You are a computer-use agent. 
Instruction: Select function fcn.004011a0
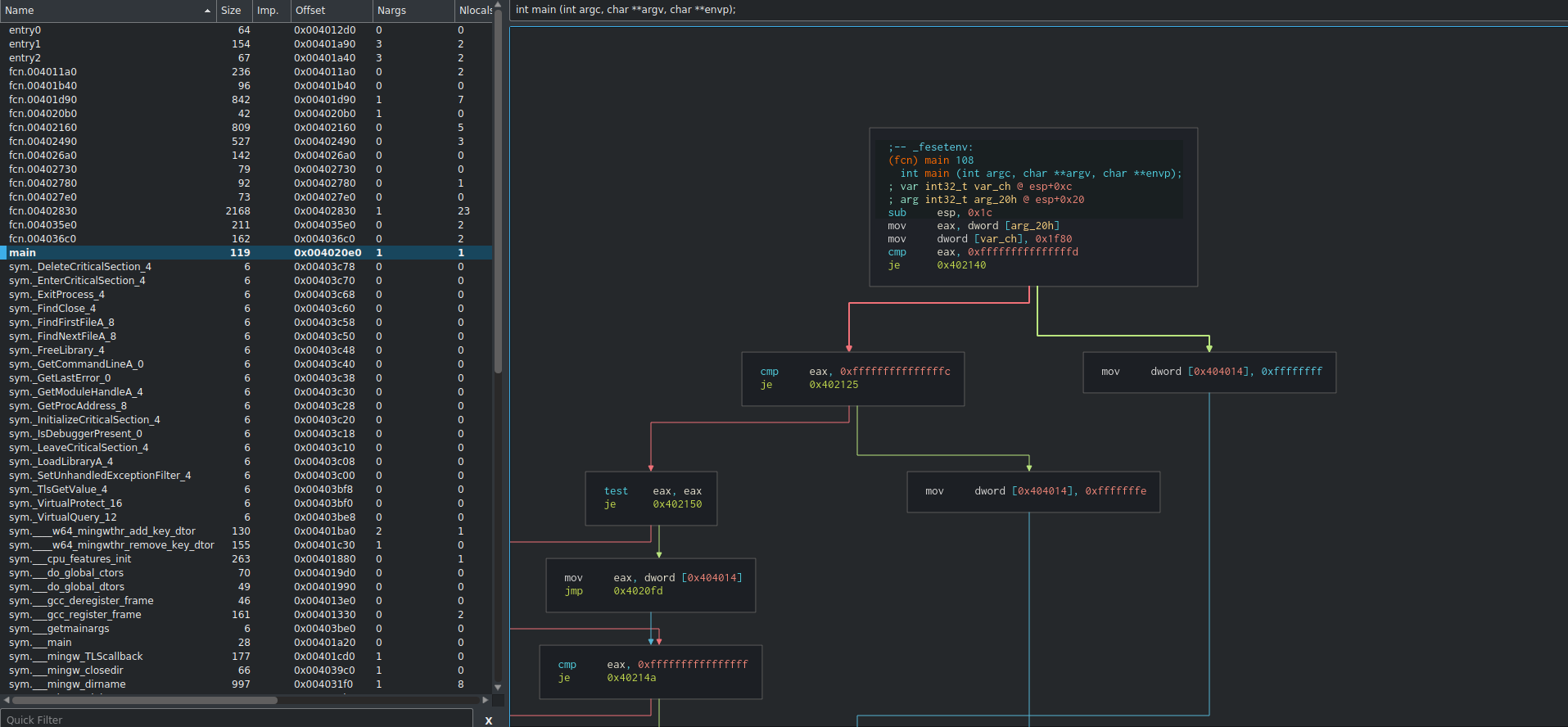pyautogui.click(x=246, y=72)
